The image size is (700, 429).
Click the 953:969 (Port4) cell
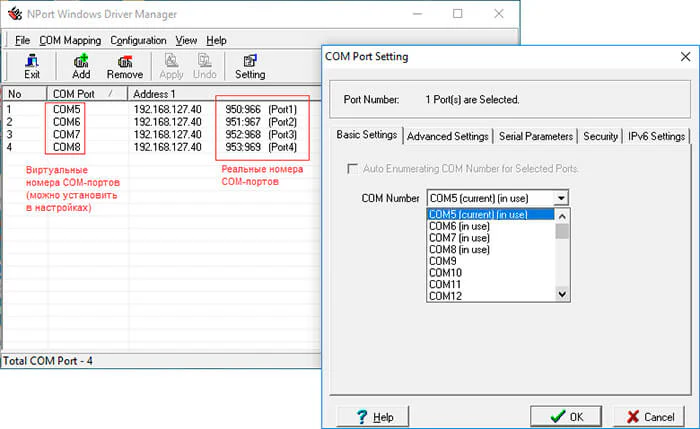point(261,147)
